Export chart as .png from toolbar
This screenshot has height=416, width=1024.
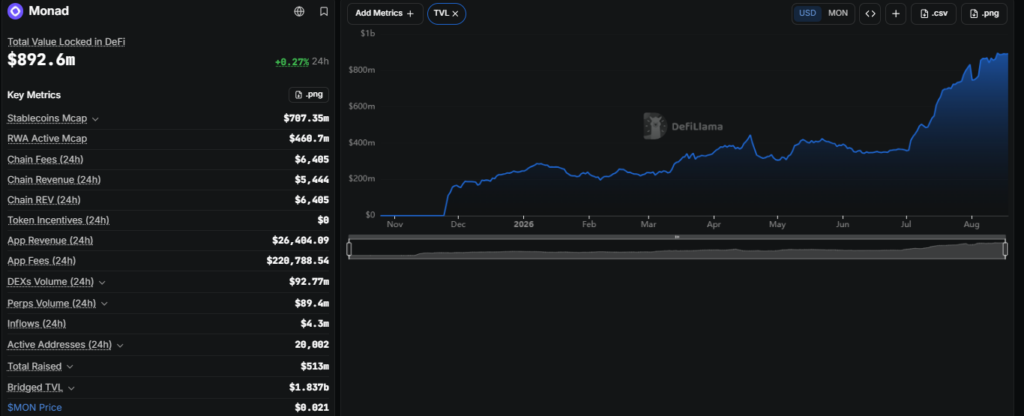tap(984, 14)
